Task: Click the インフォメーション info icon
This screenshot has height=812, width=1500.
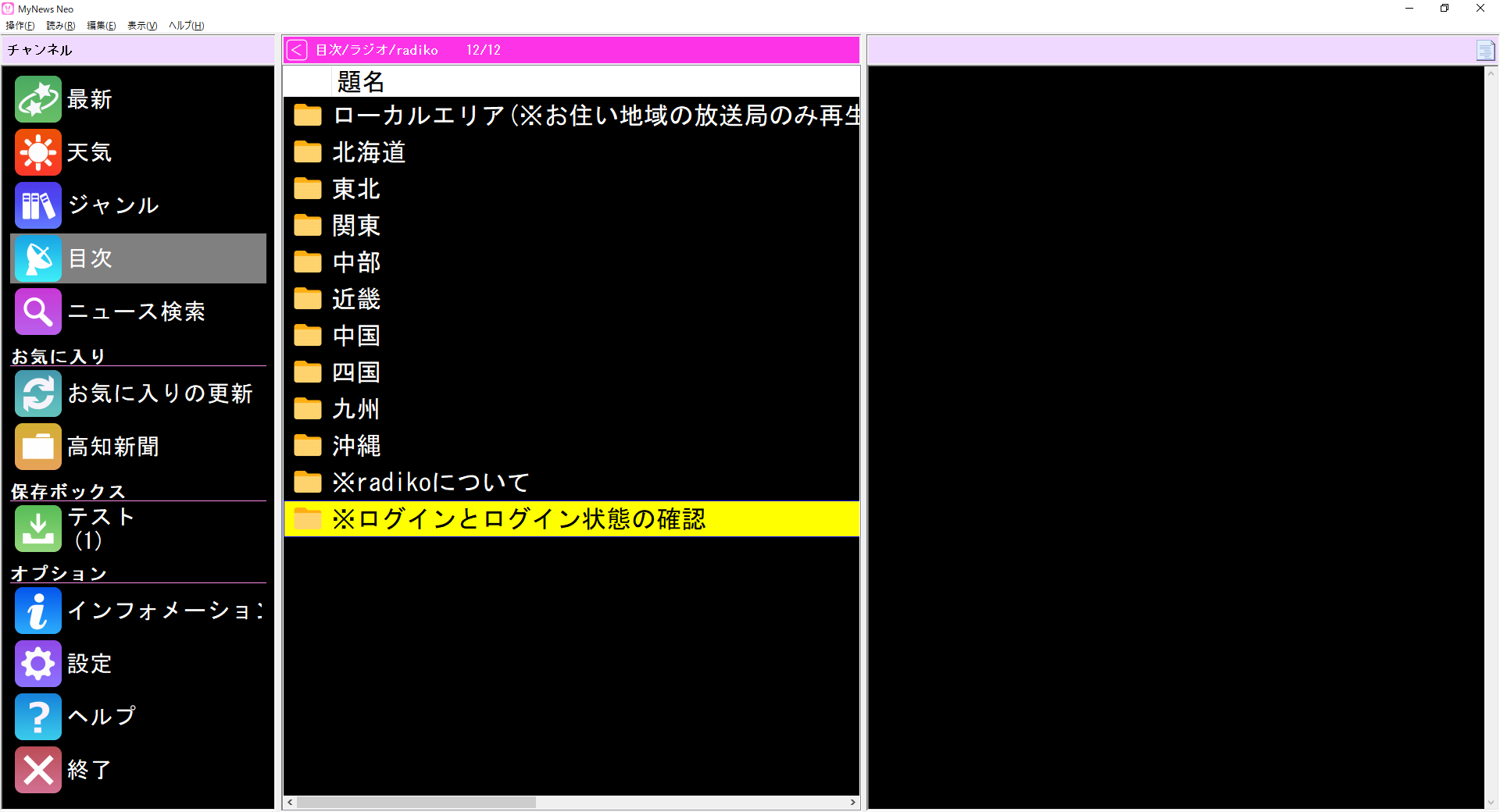Action: [37, 611]
